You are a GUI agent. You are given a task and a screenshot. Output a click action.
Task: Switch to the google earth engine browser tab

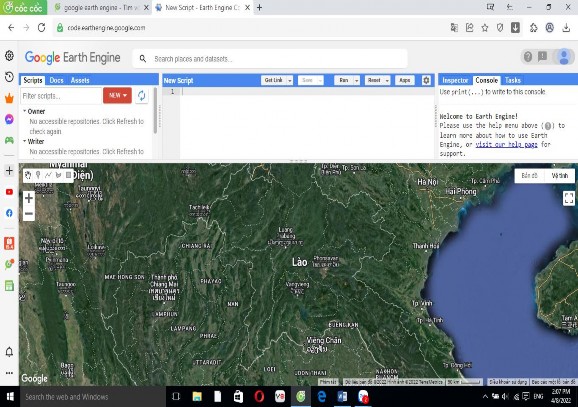tap(100, 7)
